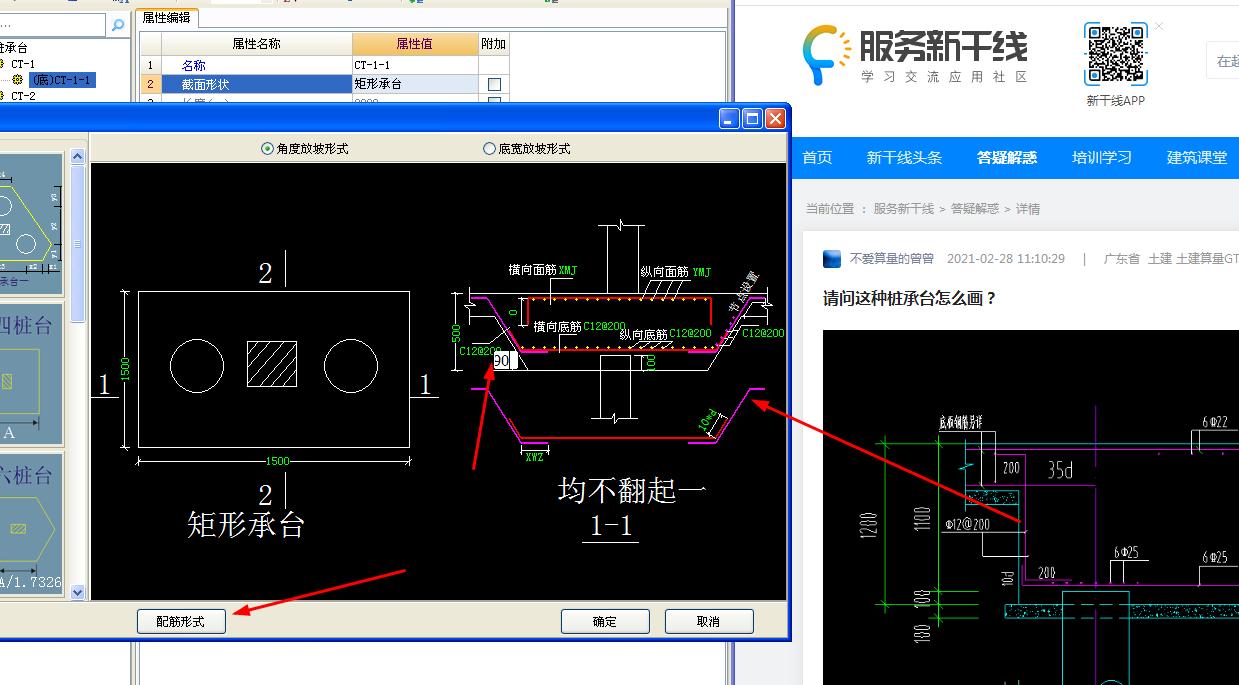Close the QR code popup
Screen dimensions: 1239x685
point(1159,26)
